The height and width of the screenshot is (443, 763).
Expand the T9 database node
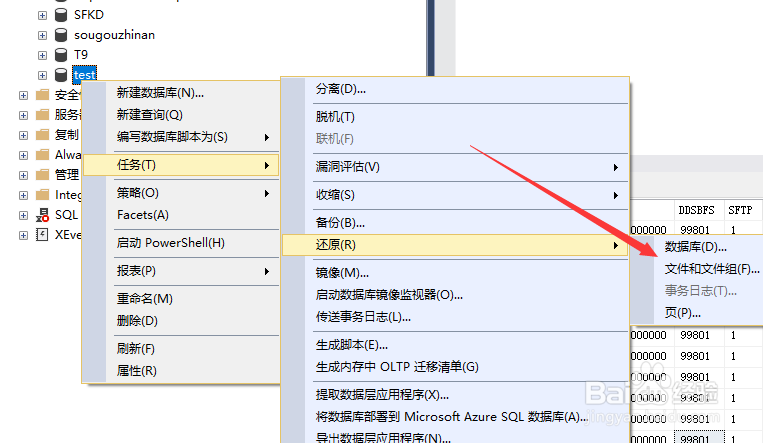click(42, 55)
